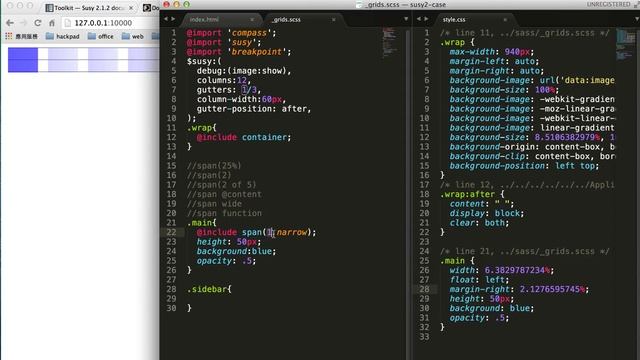
Task: Click the ".sidebar{" selector line
Action: [x=209, y=289]
